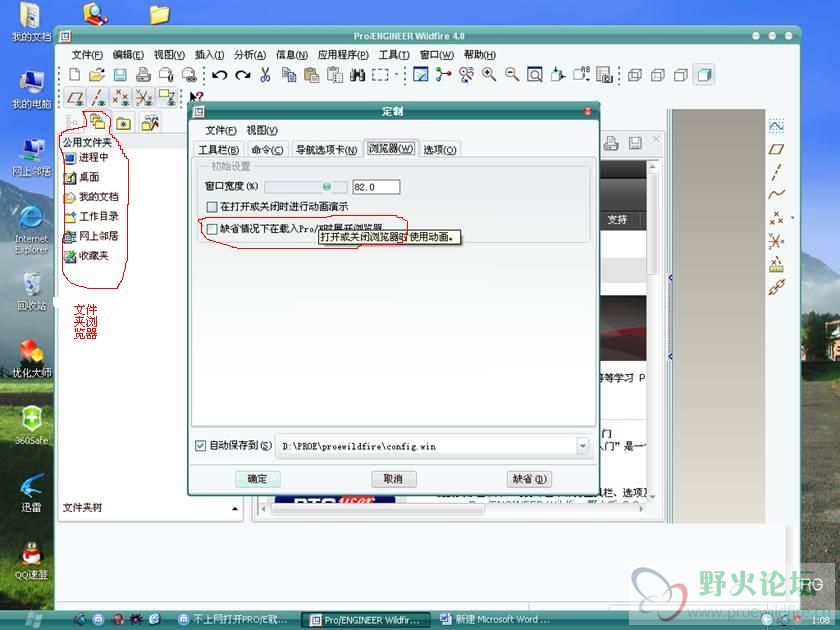This screenshot has width=840, height=630.
Task: Open the main 工具 menu
Action: 394,55
